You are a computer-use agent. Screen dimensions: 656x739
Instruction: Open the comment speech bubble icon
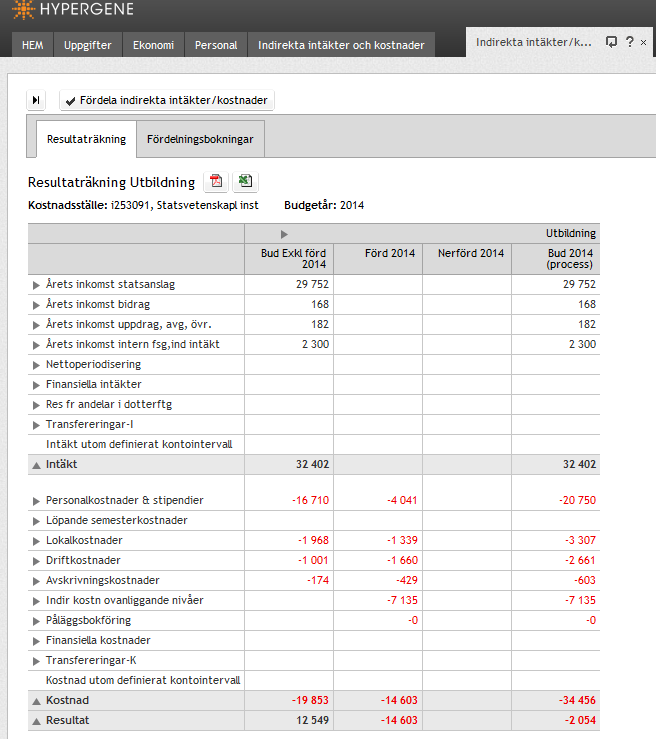click(611, 42)
